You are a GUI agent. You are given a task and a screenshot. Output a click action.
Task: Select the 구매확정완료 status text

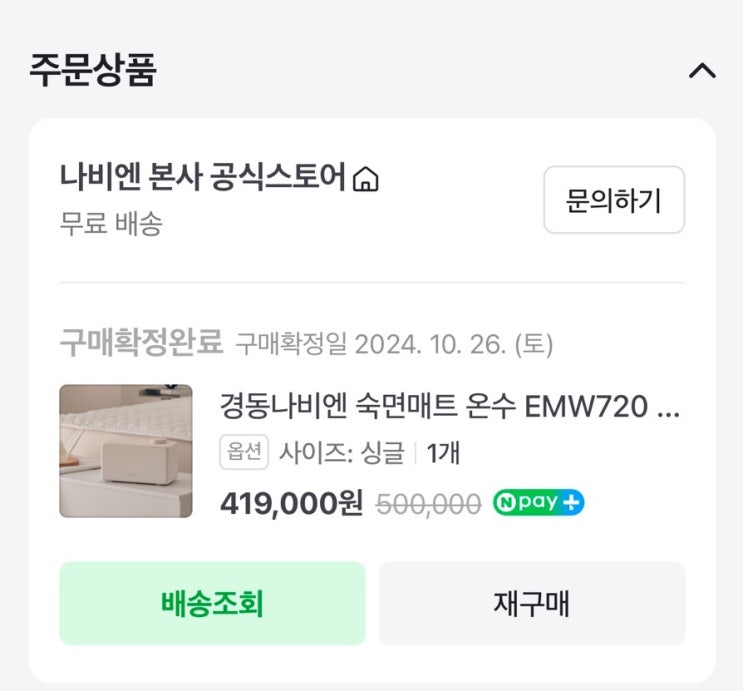(x=140, y=344)
